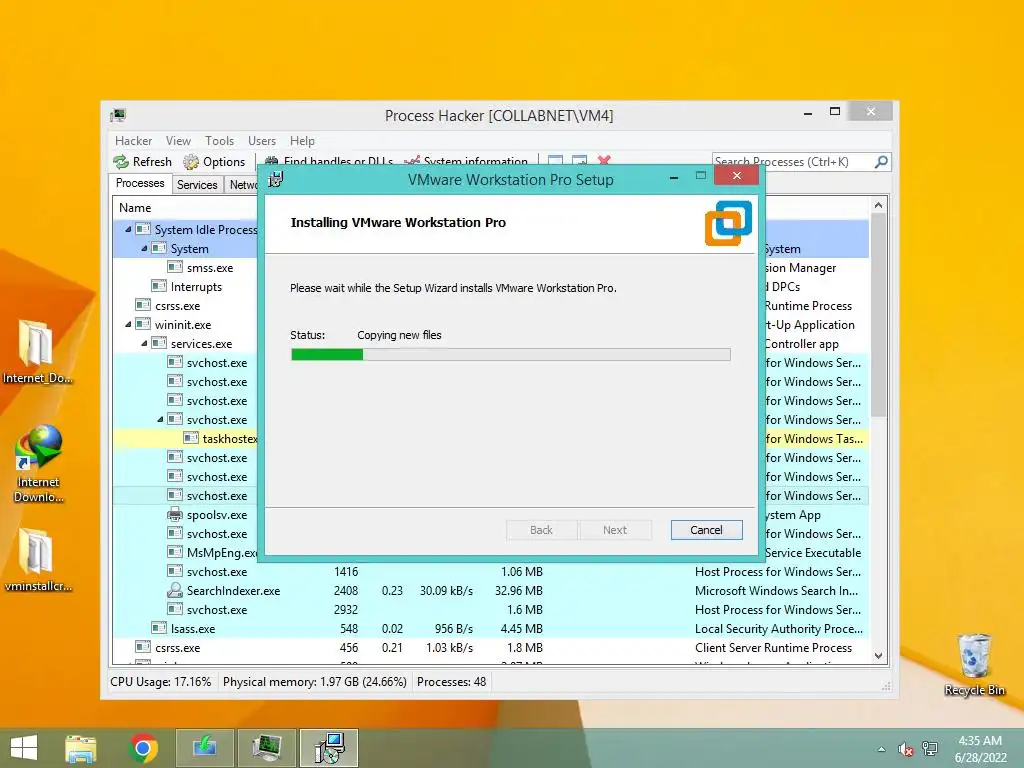
Task: Open the Windows Start button
Action: [24, 748]
